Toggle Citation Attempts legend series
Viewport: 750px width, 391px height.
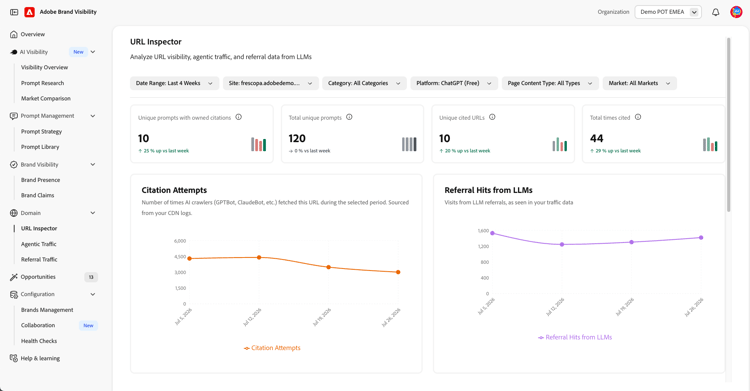coord(272,348)
